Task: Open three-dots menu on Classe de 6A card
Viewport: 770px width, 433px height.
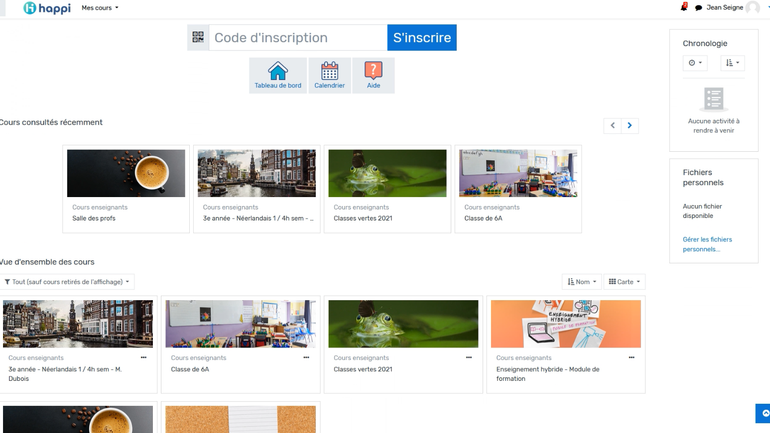Action: pyautogui.click(x=306, y=357)
